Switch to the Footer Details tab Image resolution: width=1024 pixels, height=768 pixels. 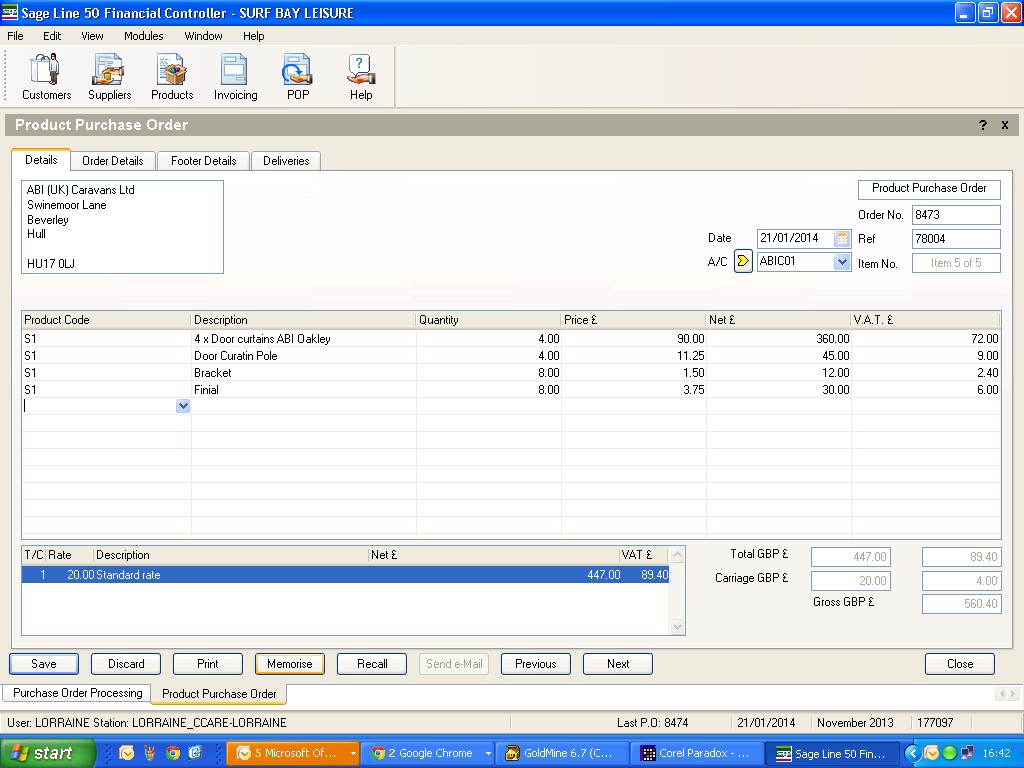204,161
